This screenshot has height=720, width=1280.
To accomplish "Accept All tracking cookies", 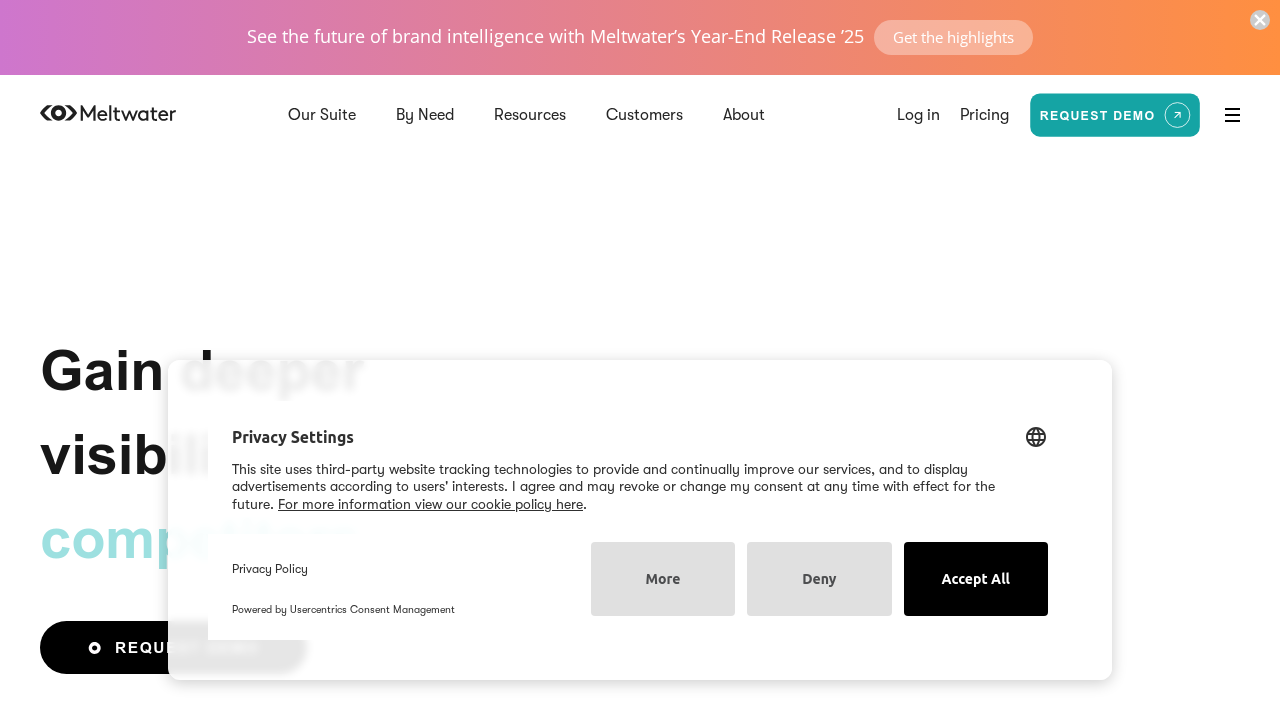I will point(975,578).
